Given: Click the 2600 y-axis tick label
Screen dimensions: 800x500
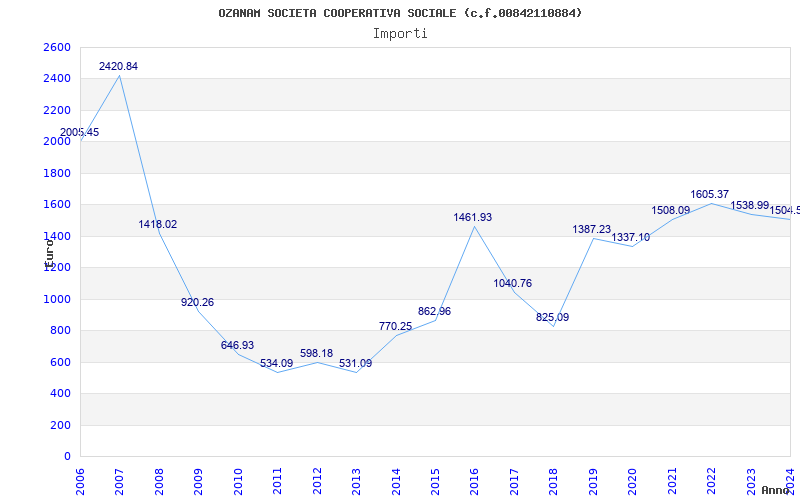Looking at the screenshot, I should click(x=57, y=47).
